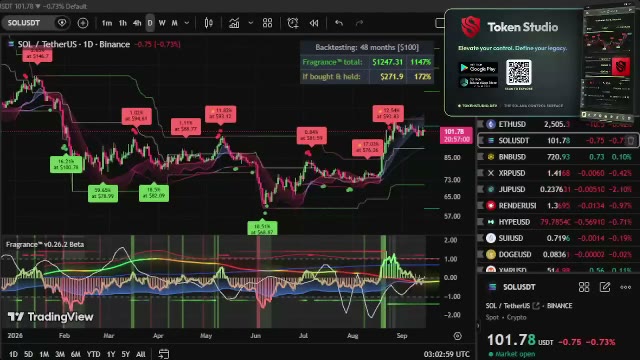This screenshot has height=360, width=640.
Task: Select JUPUSD in the watchlist
Action: click(x=558, y=189)
